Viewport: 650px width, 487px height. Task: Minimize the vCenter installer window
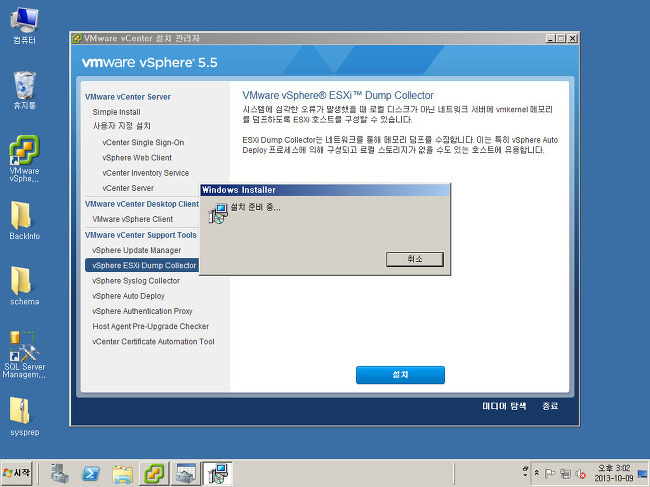tap(551, 39)
